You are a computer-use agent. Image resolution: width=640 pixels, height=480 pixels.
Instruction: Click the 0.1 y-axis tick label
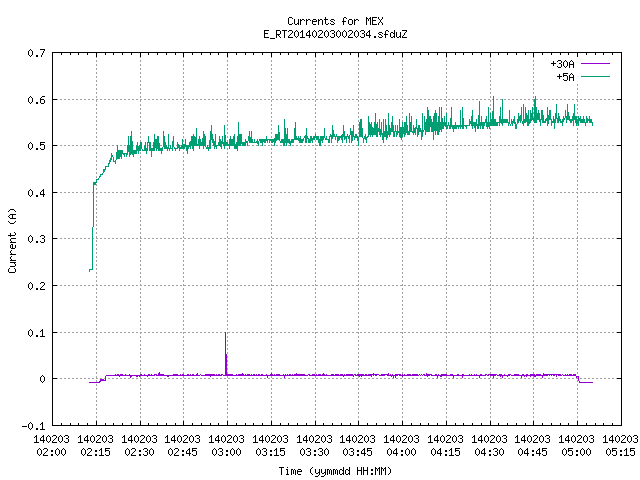(36, 333)
